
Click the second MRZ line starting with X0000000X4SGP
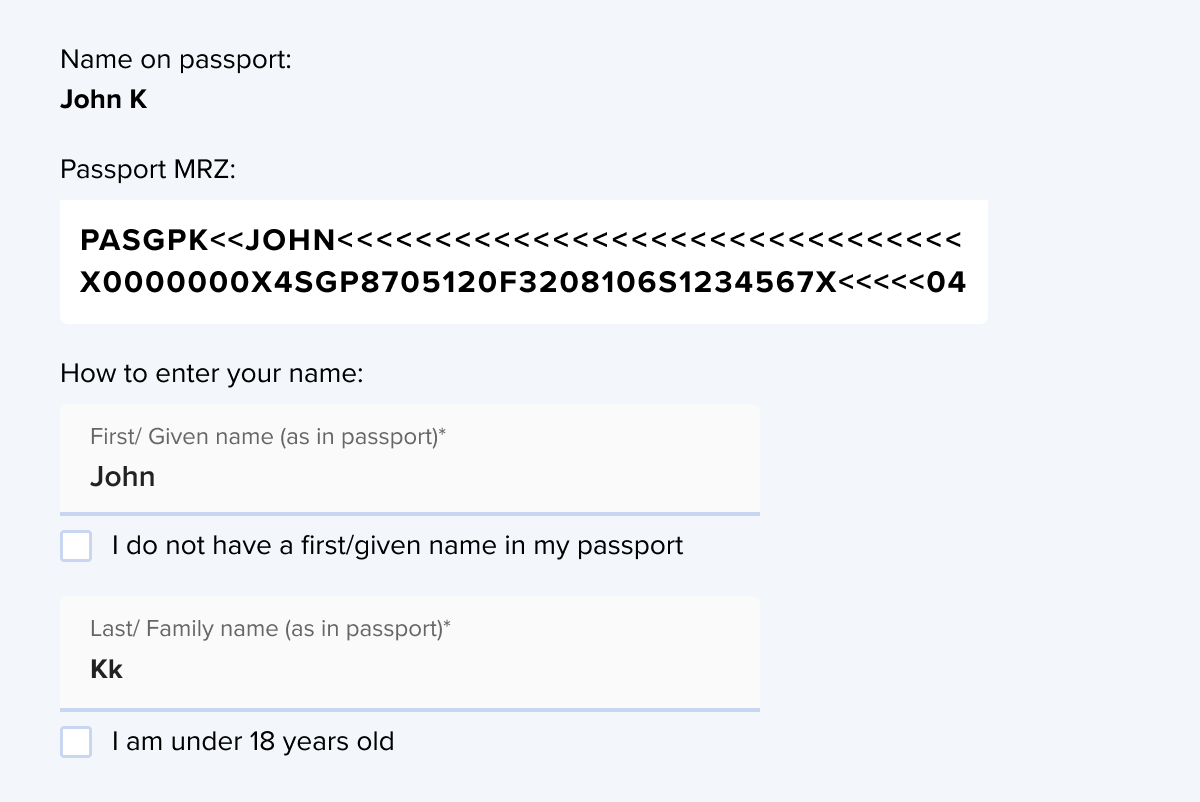[x=522, y=283]
